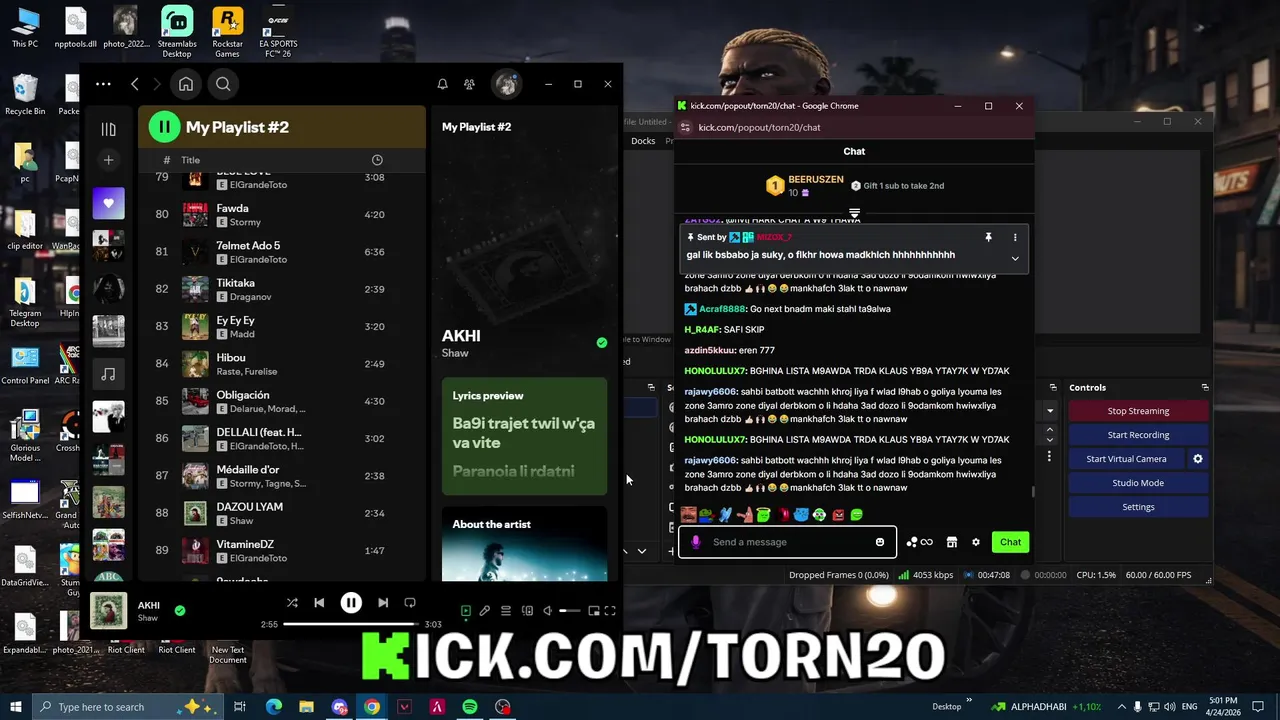Screen dimensions: 1280x720
Task: Click Start Recording in OBS
Action: coord(1138,435)
